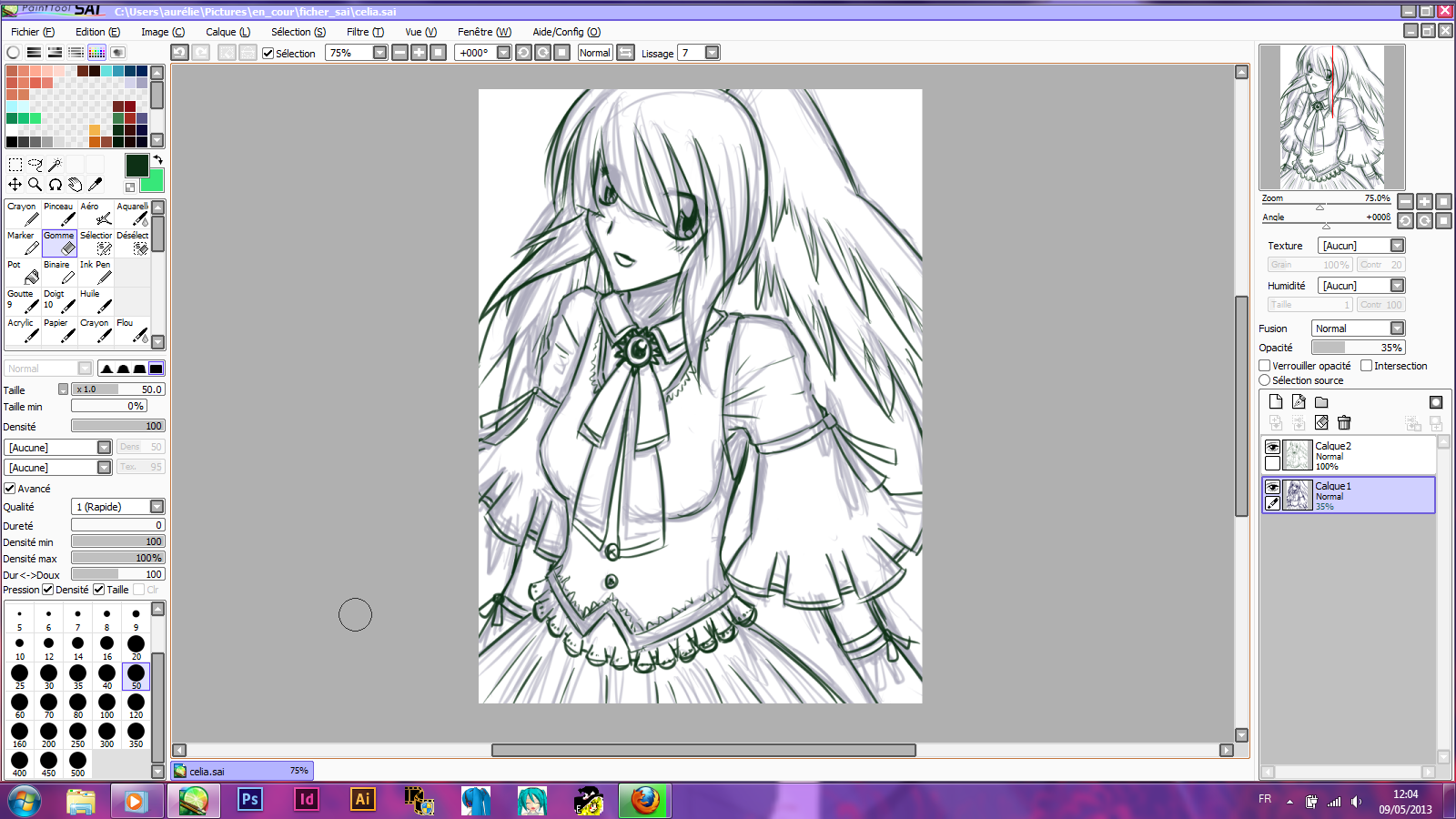Open the Fenêtre menu
The image size is (1456, 819).
pos(484,32)
